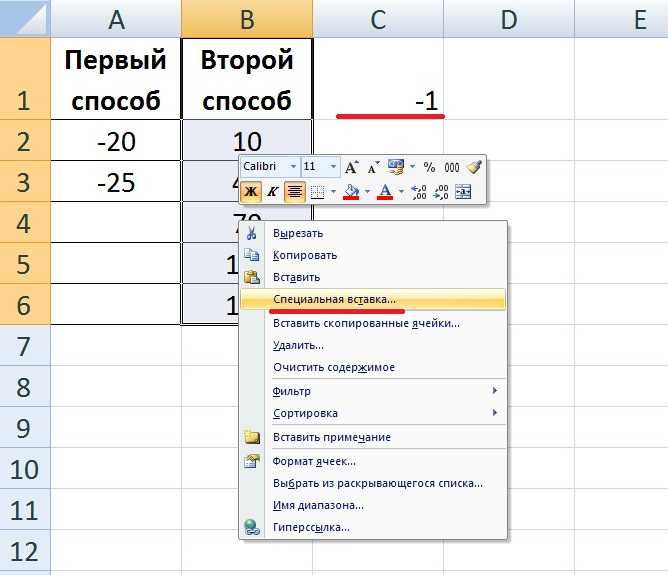
Task: Click the Format Cells icon
Action: [252, 461]
